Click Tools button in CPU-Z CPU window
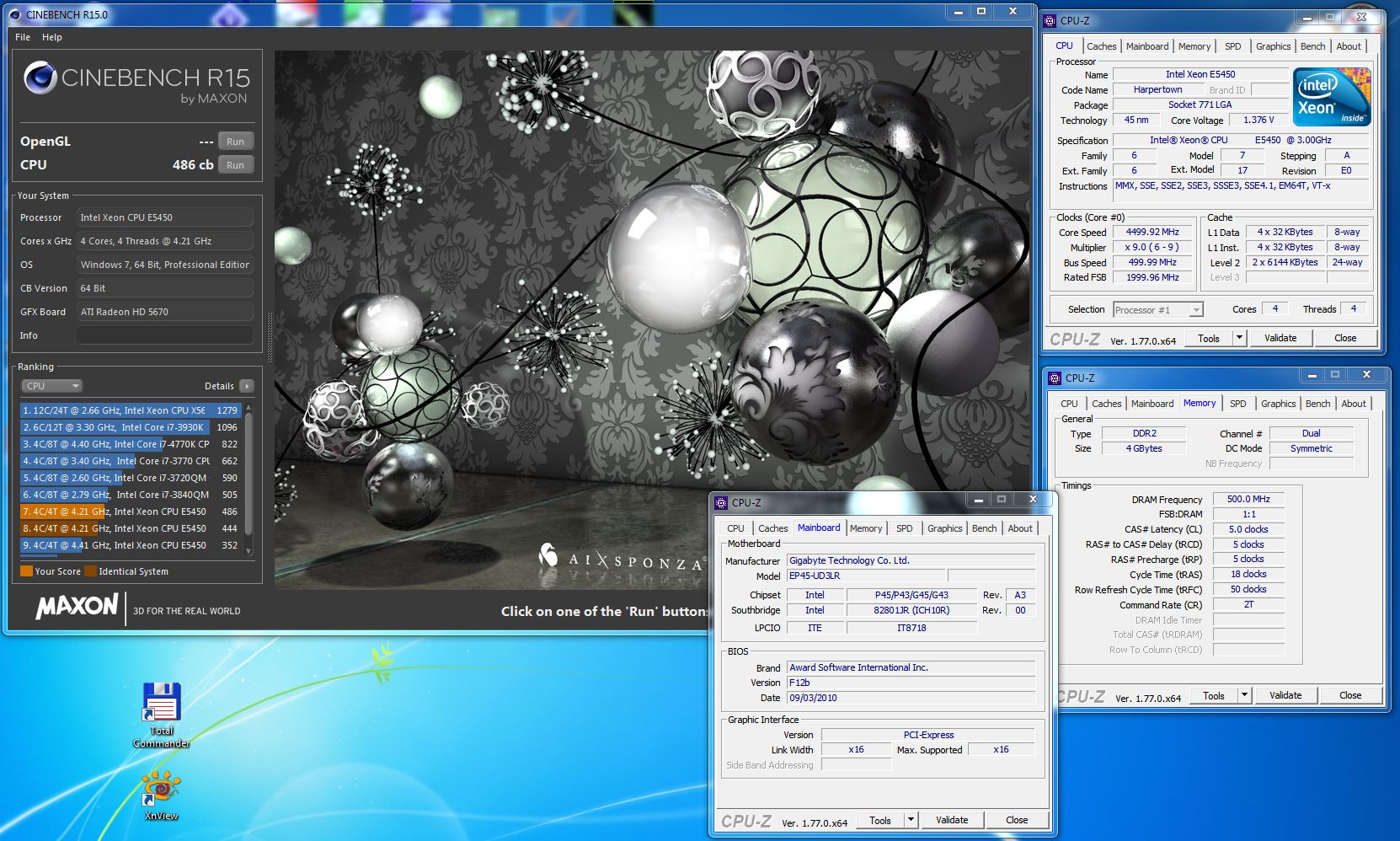 [1209, 338]
